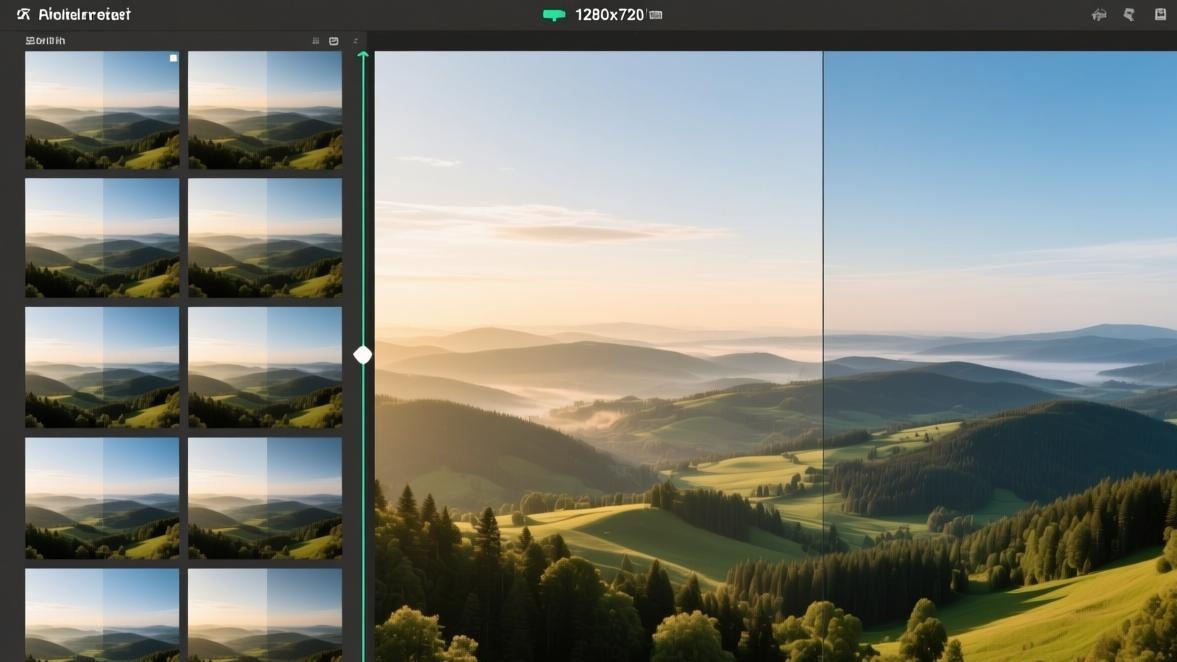Click the green arrow atop the vertical slider

(x=363, y=55)
